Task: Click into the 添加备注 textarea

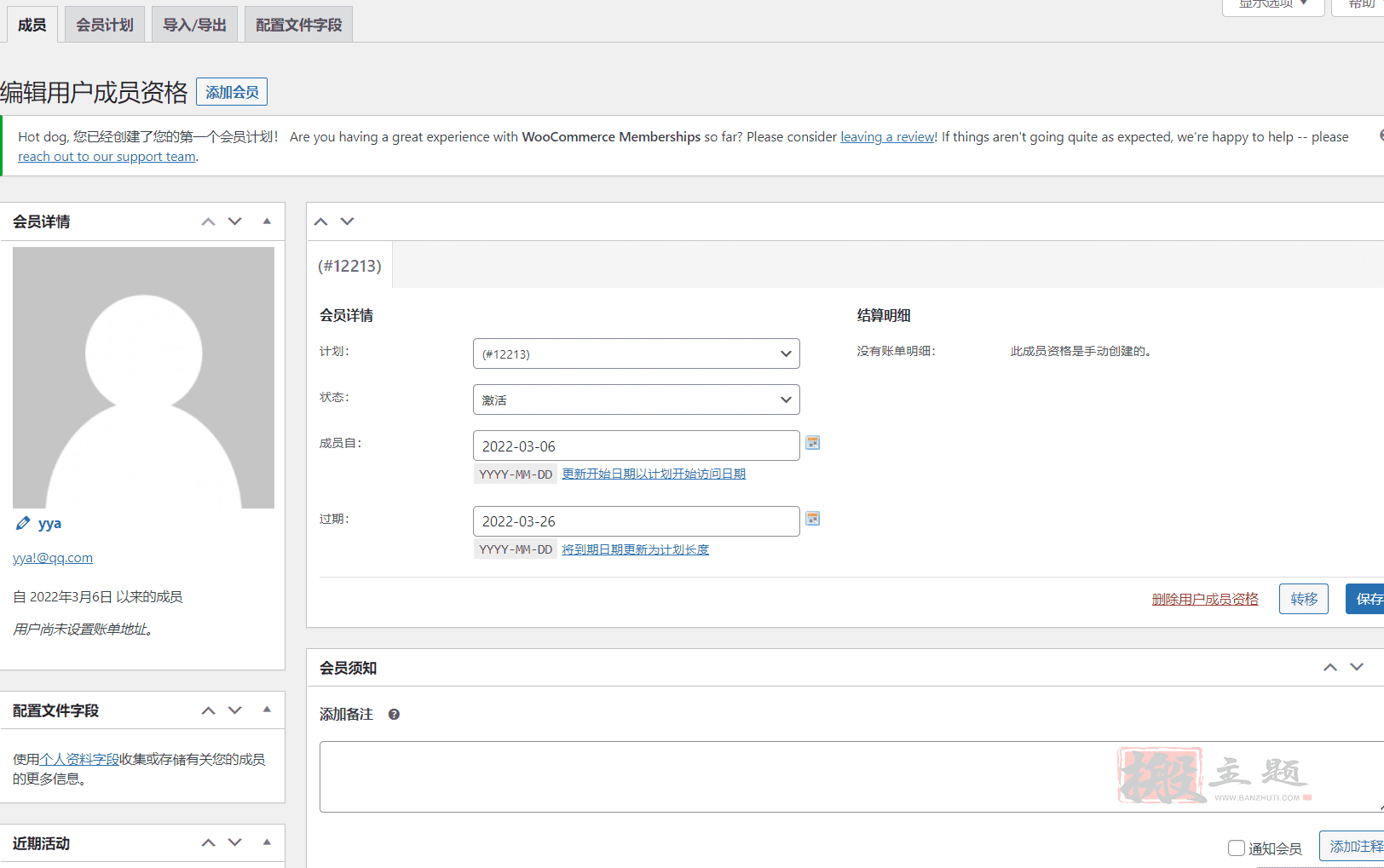Action: tap(851, 777)
